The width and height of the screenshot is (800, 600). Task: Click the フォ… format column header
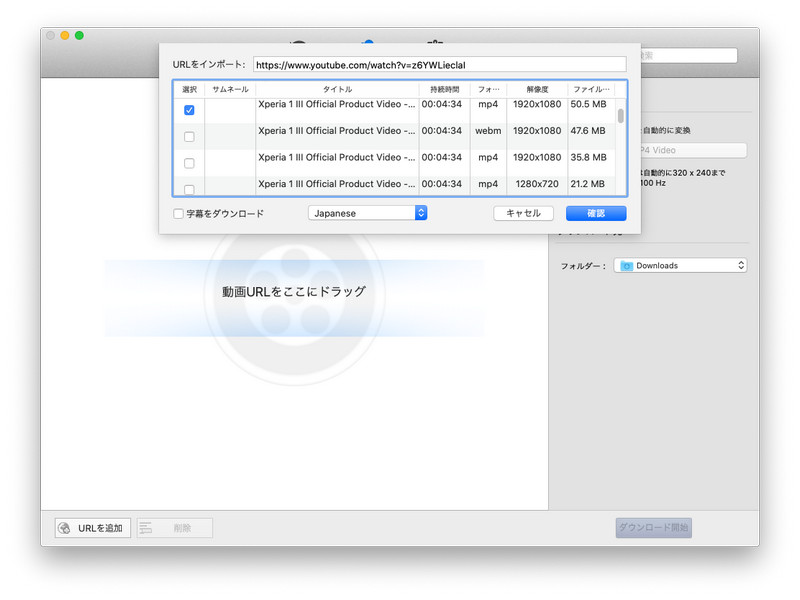click(488, 89)
